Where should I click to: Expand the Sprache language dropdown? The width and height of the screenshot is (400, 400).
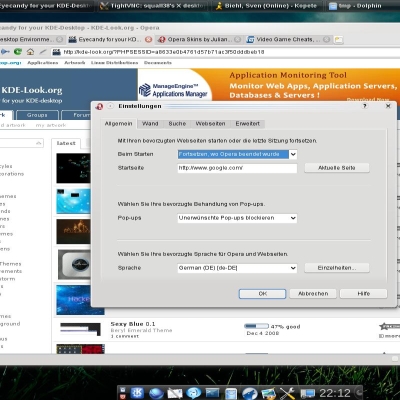coord(293,268)
